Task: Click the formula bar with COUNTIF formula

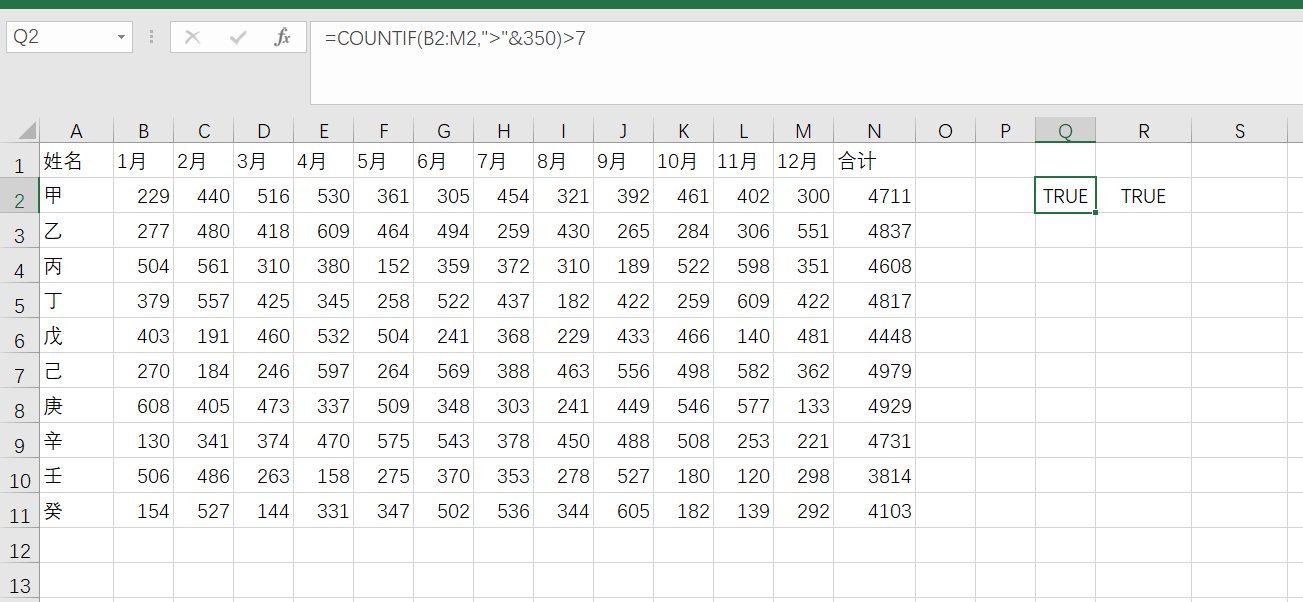Action: 800,40
